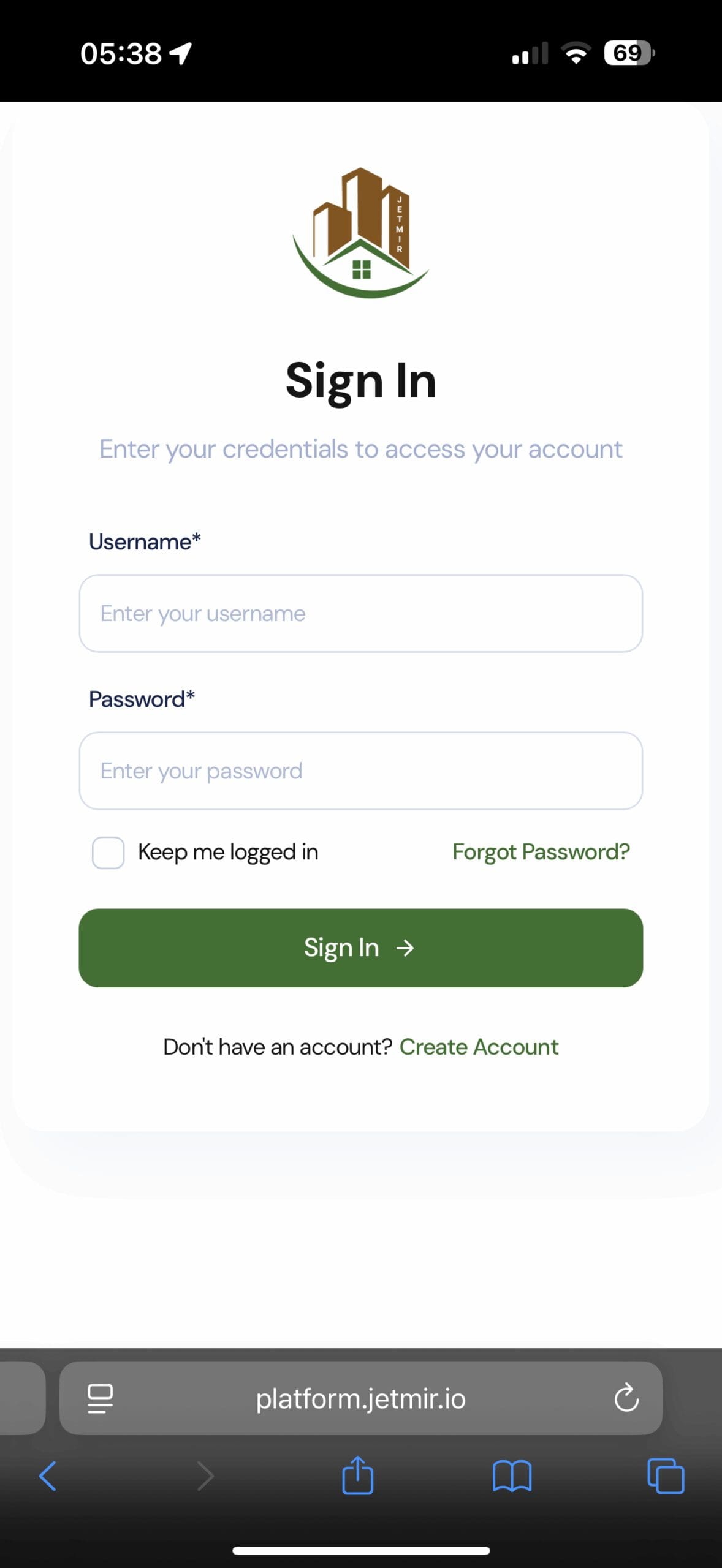This screenshot has height=1568, width=722.
Task: Tap the Jetmir building logo
Action: point(360,233)
